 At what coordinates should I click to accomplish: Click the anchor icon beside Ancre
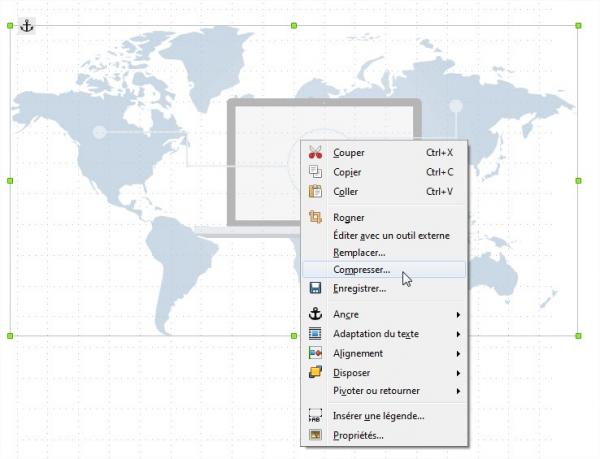tap(315, 314)
